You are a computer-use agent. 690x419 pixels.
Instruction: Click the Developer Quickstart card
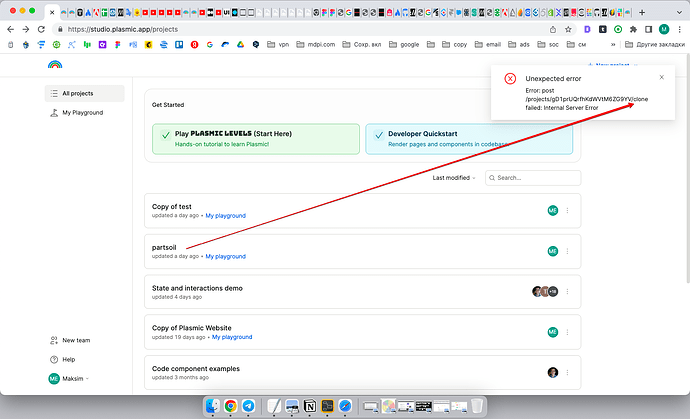coord(469,139)
